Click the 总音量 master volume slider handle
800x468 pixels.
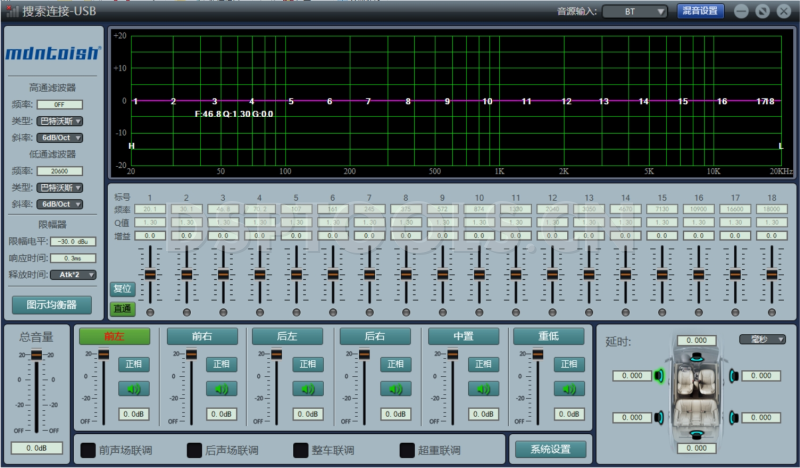[x=37, y=355]
